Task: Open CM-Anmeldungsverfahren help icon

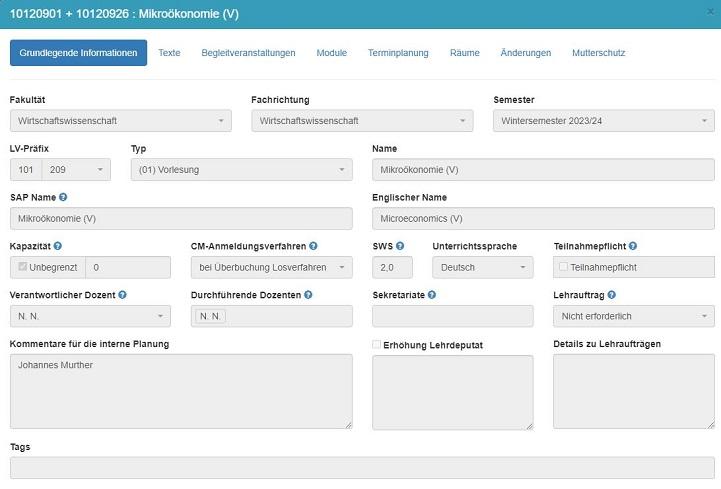Action: point(313,246)
